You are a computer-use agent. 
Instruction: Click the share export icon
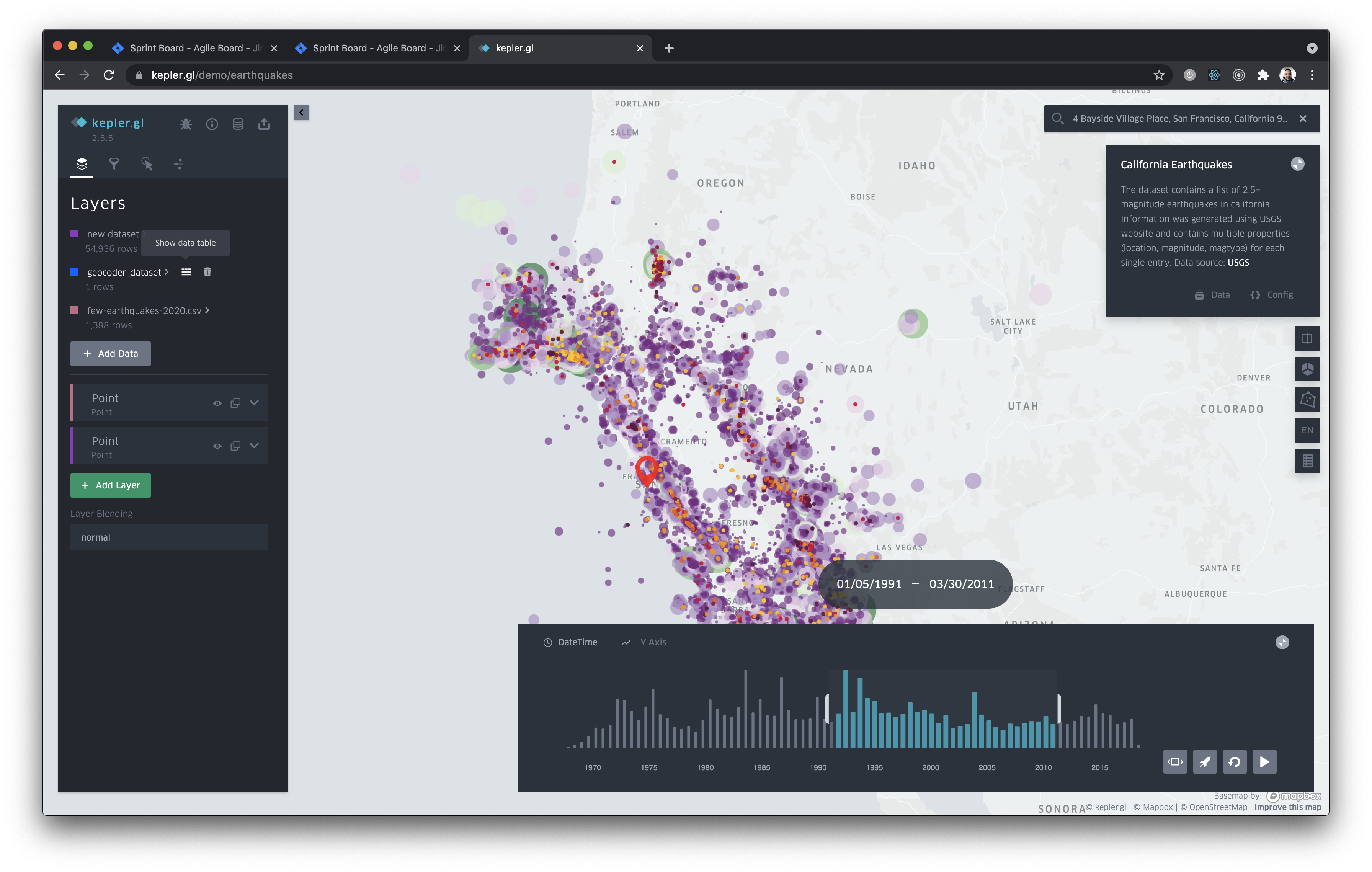click(x=264, y=124)
